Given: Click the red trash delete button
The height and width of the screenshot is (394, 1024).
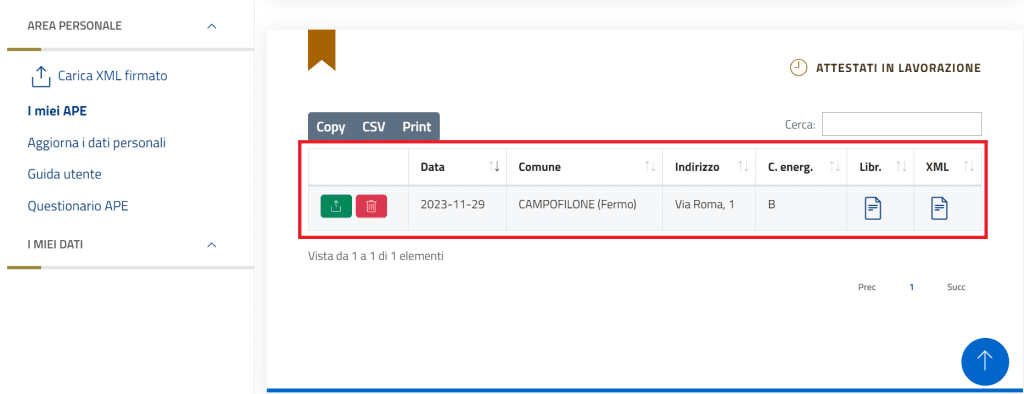Looking at the screenshot, I should 371,206.
